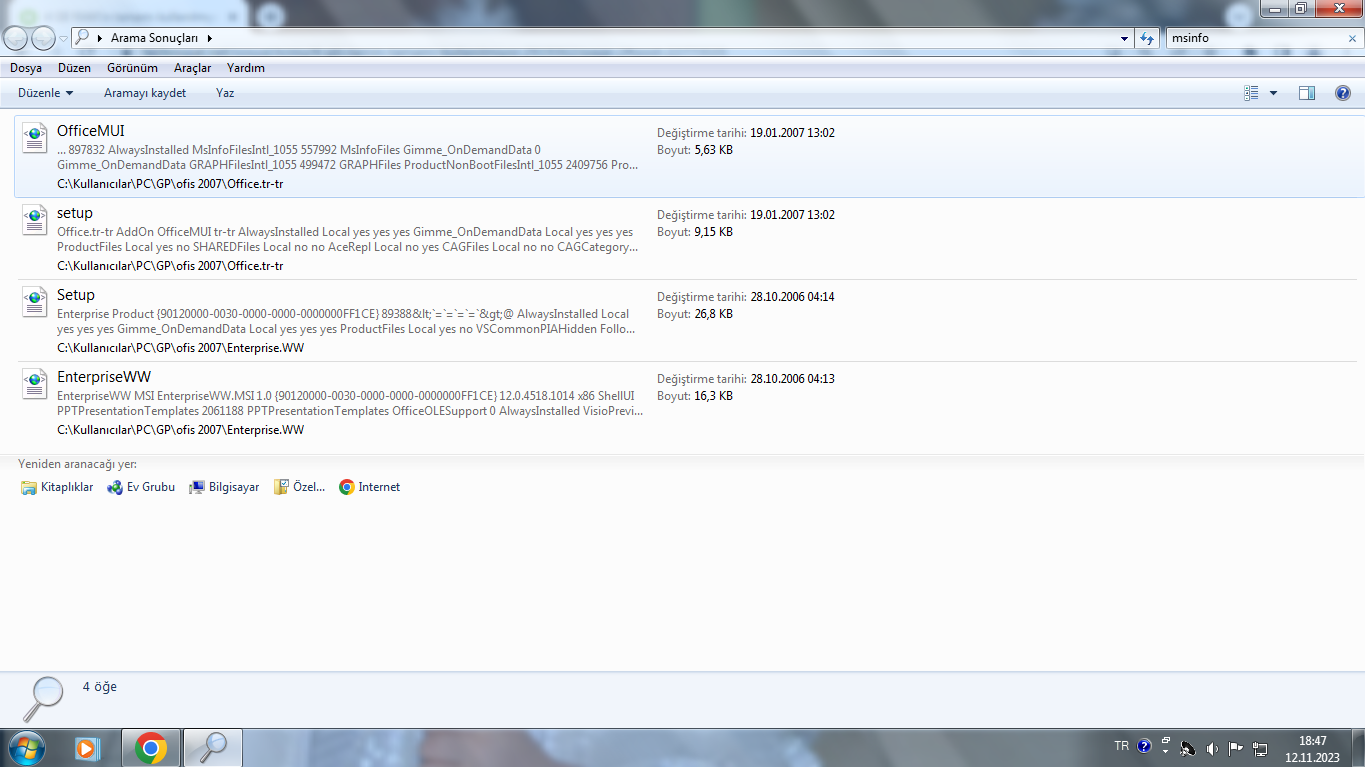Open Help with the question mark icon
Screen dimensions: 1365x767
[1343, 93]
